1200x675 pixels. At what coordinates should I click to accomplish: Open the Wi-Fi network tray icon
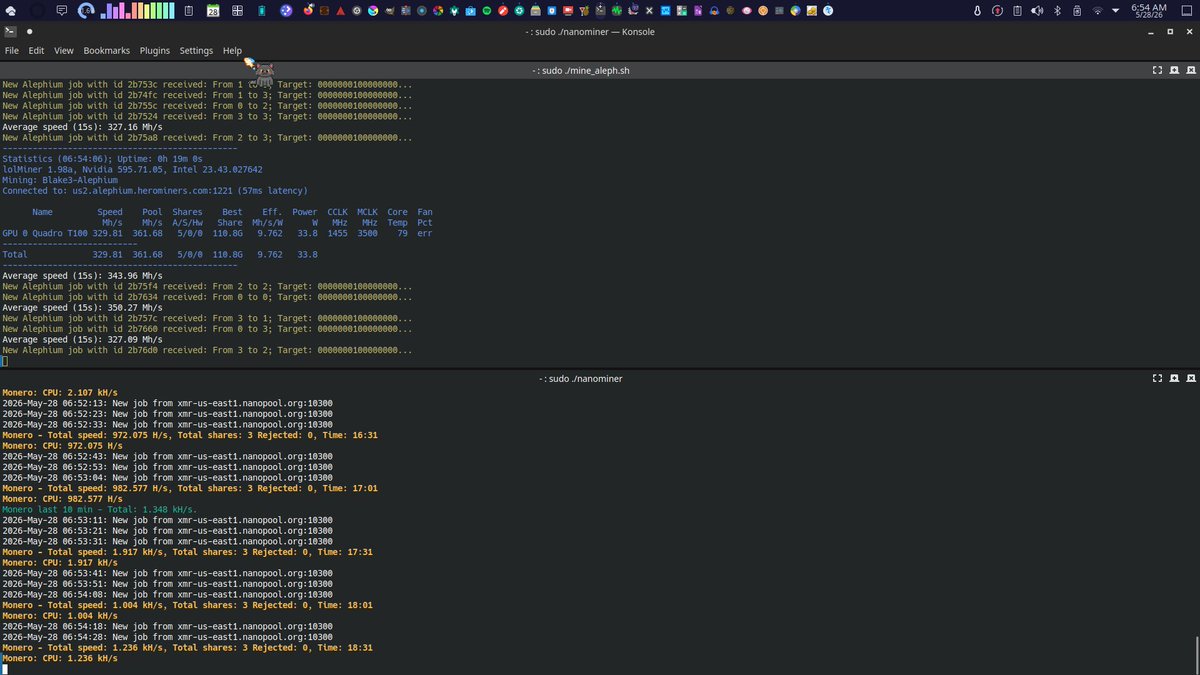tap(1097, 10)
